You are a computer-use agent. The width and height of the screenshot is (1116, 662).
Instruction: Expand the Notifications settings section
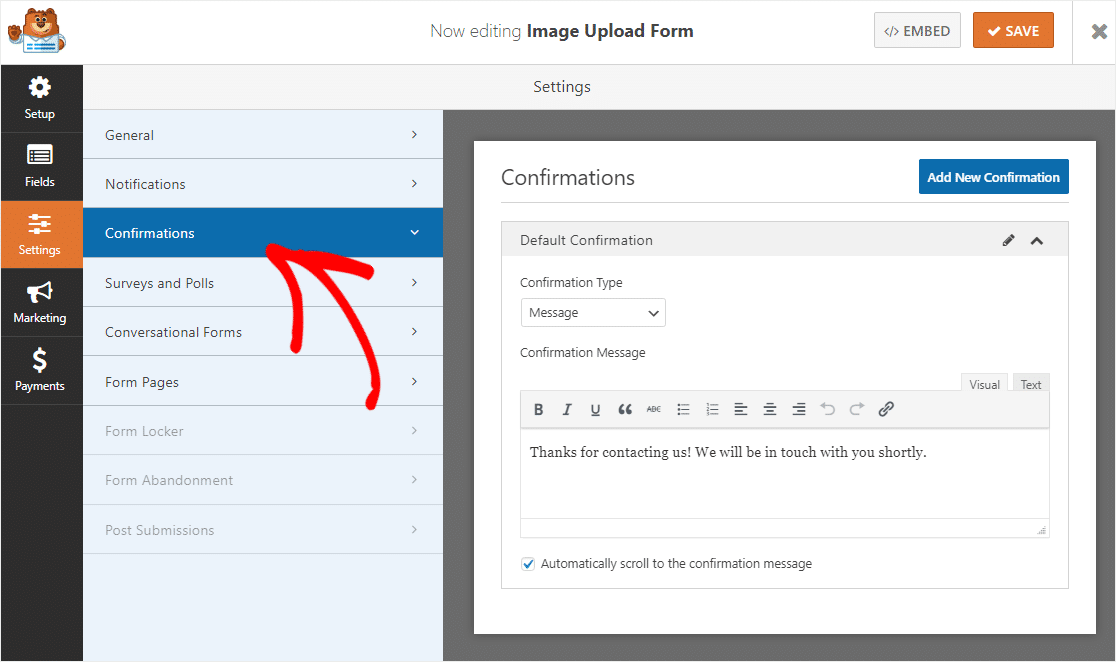pos(262,184)
